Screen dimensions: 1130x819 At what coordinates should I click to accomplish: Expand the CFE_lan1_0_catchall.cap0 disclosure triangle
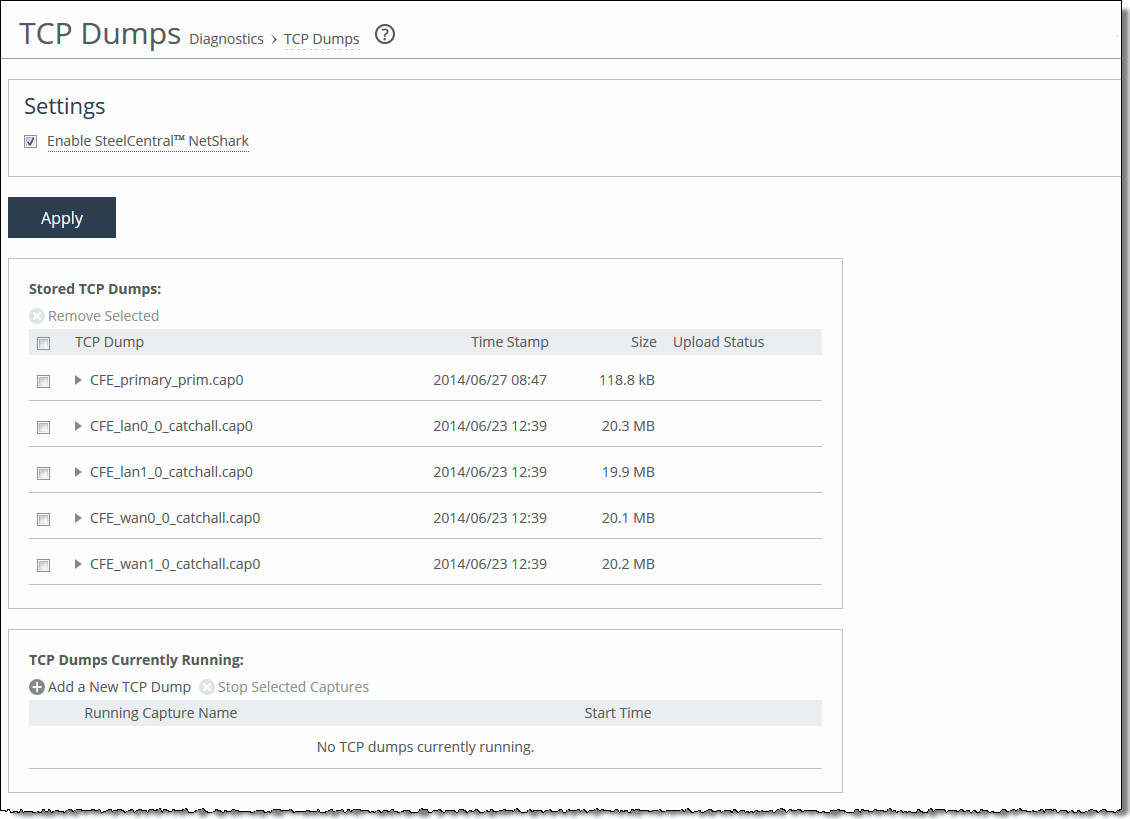pyautogui.click(x=78, y=472)
